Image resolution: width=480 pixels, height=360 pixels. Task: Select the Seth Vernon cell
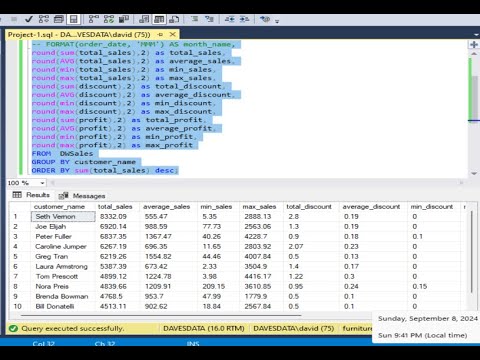pyautogui.click(x=63, y=216)
